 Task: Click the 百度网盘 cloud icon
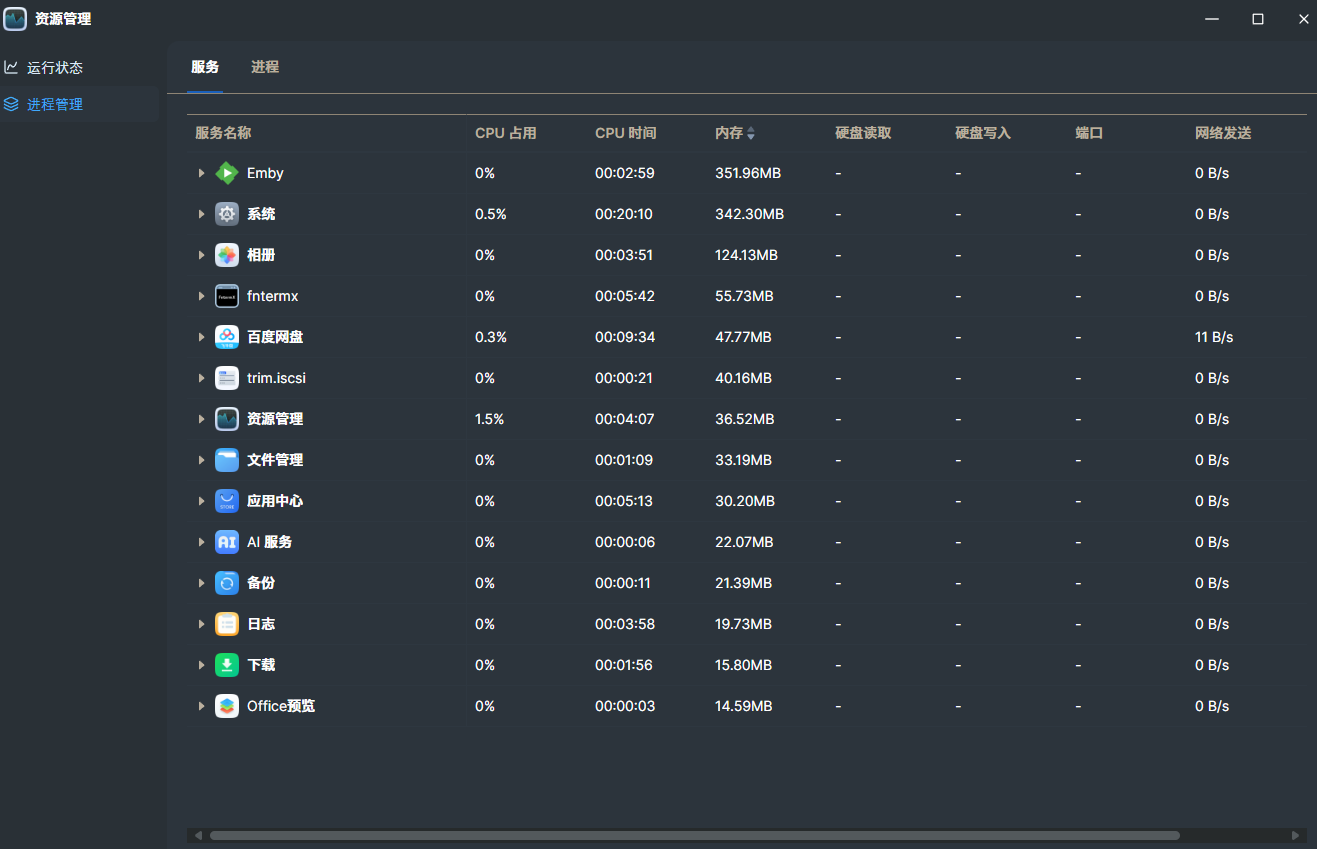coord(227,337)
